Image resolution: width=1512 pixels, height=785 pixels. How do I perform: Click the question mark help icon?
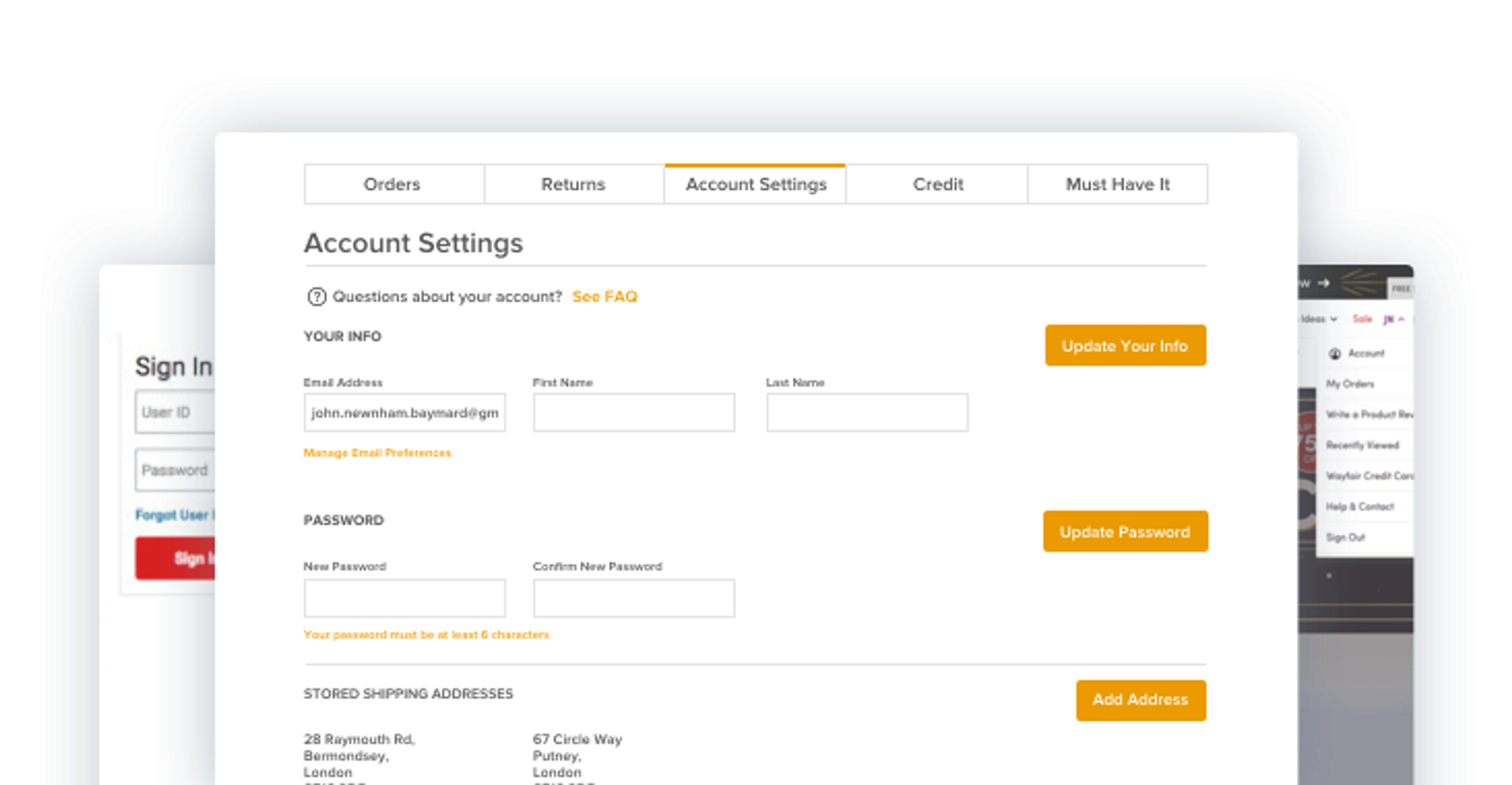[317, 297]
